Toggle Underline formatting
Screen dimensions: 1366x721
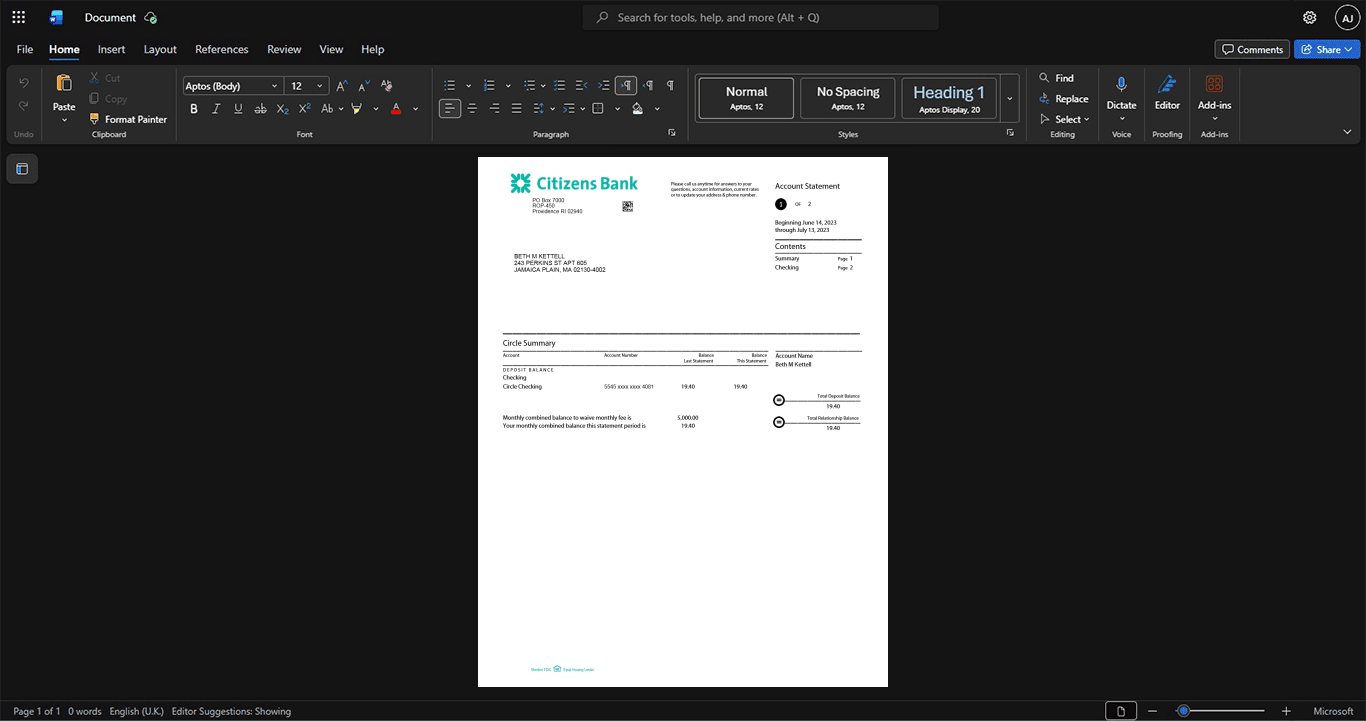point(238,109)
